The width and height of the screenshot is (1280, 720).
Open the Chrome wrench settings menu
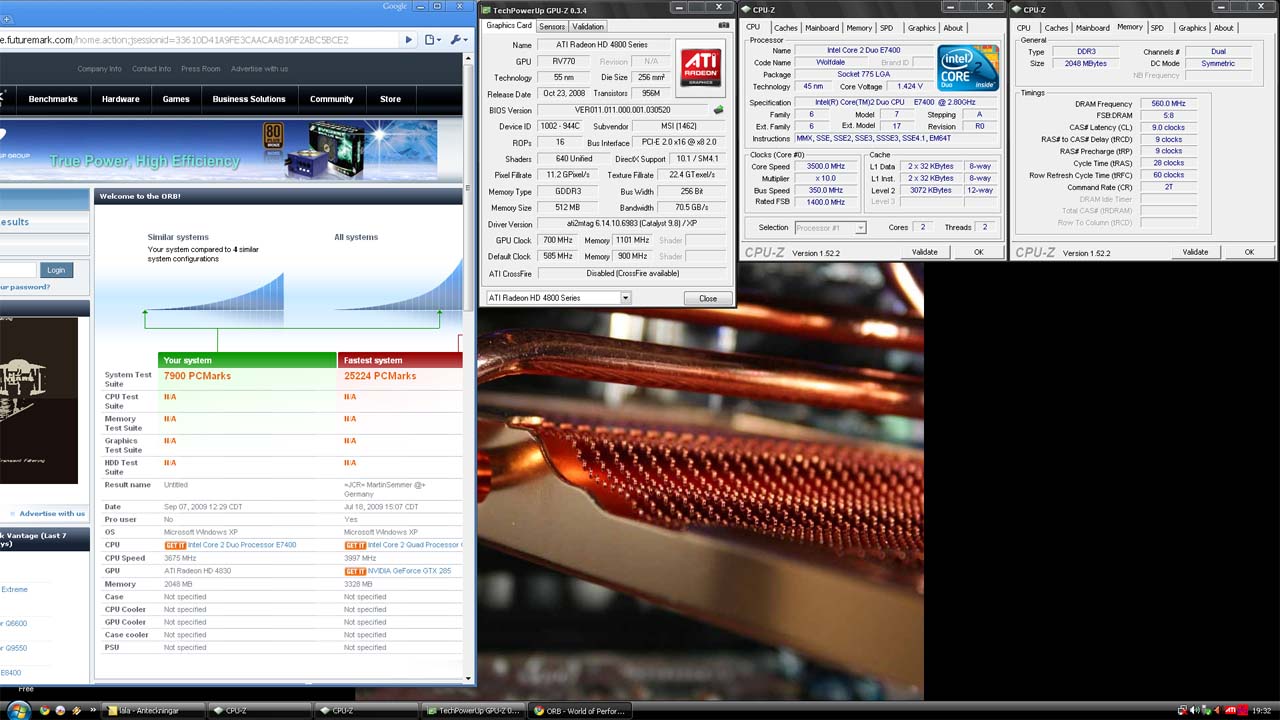coord(457,40)
